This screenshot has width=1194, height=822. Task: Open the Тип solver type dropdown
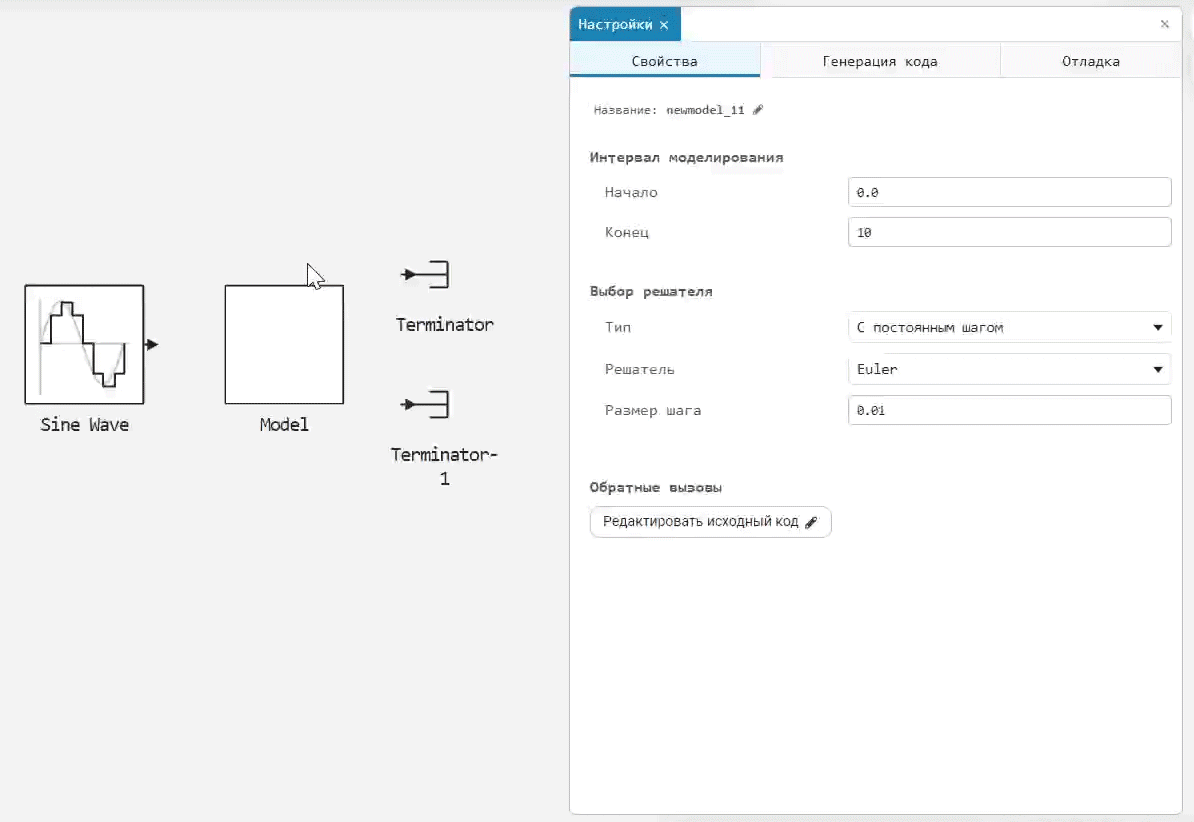1009,327
